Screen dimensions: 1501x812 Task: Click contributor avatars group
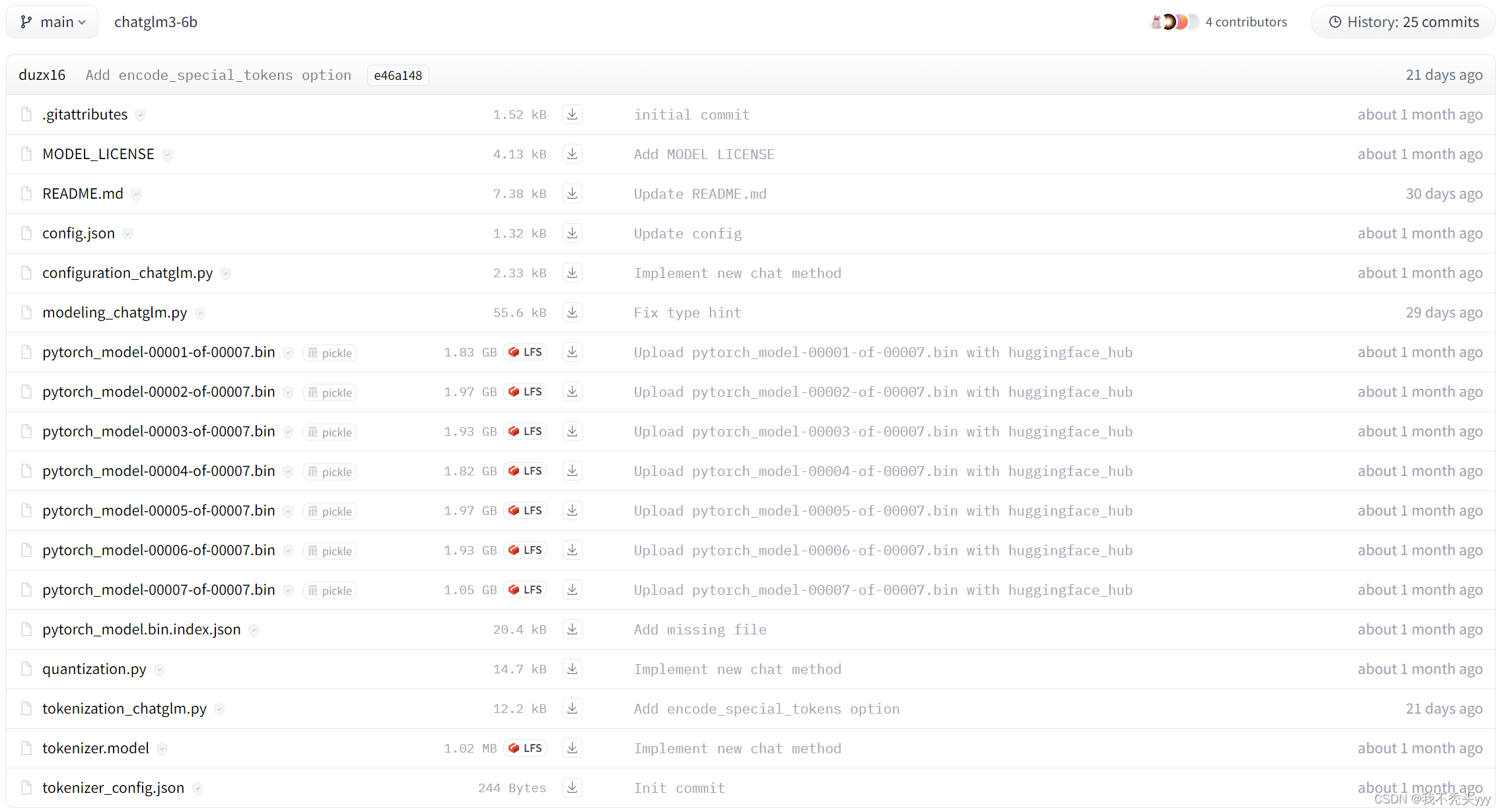coord(1174,22)
